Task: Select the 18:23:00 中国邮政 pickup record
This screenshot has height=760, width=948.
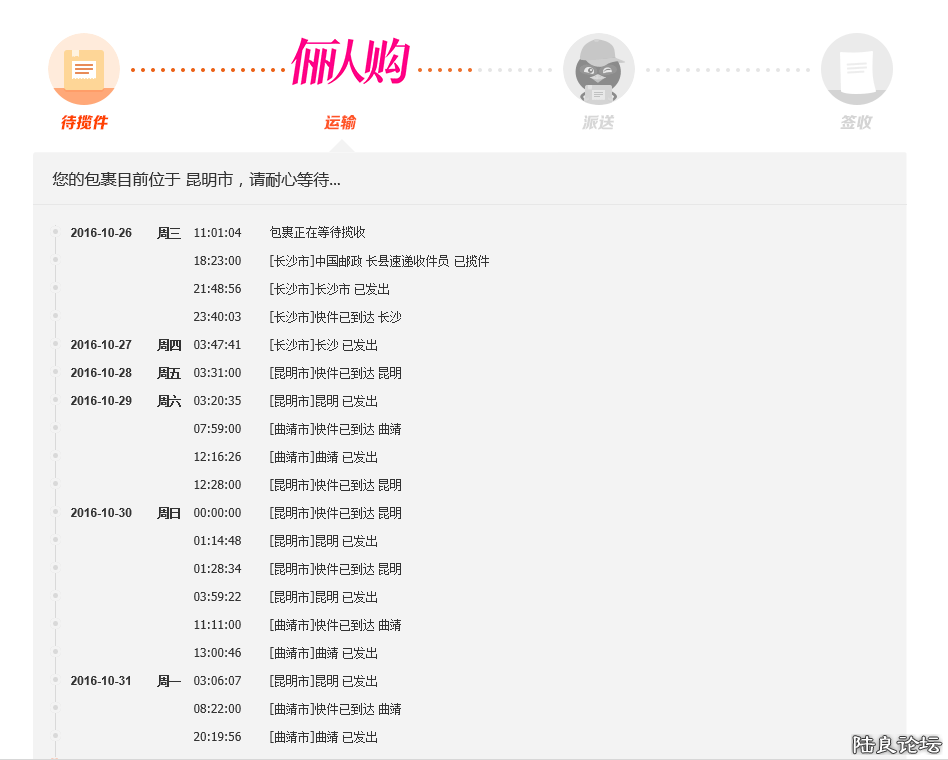Action: click(379, 261)
